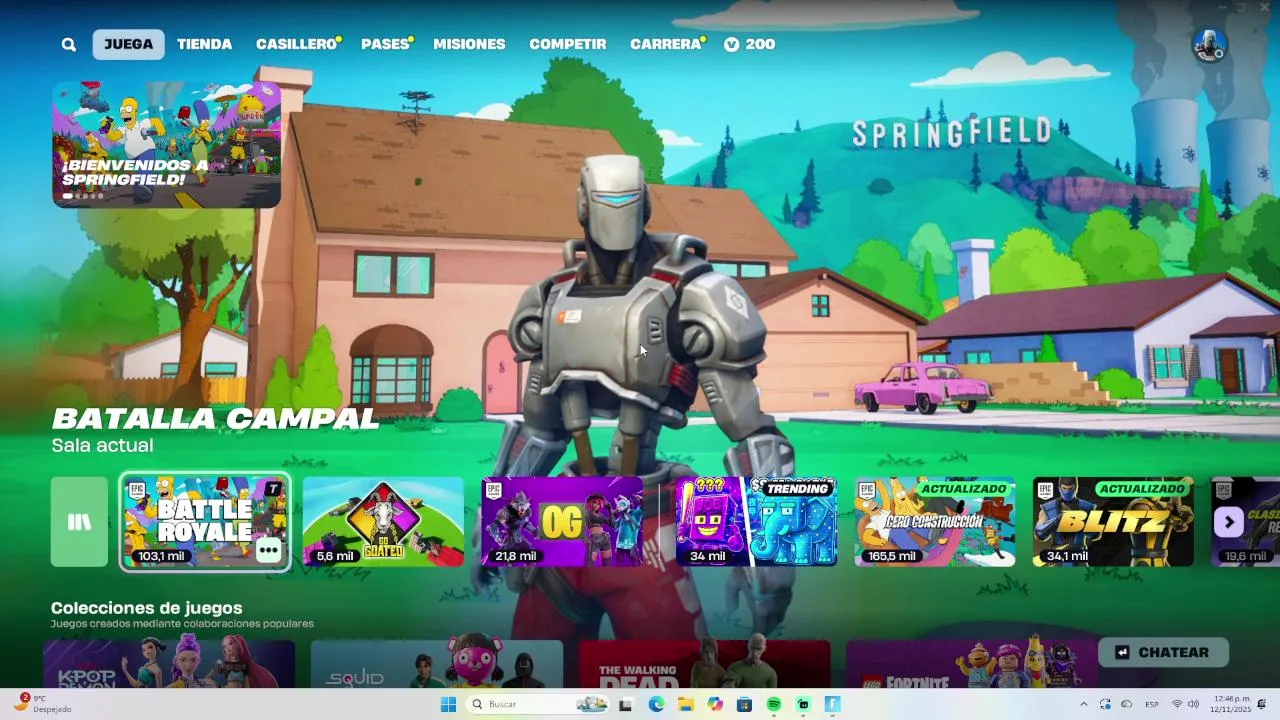
Task: Open the library icon tile beside Battle Royale
Action: coord(79,522)
